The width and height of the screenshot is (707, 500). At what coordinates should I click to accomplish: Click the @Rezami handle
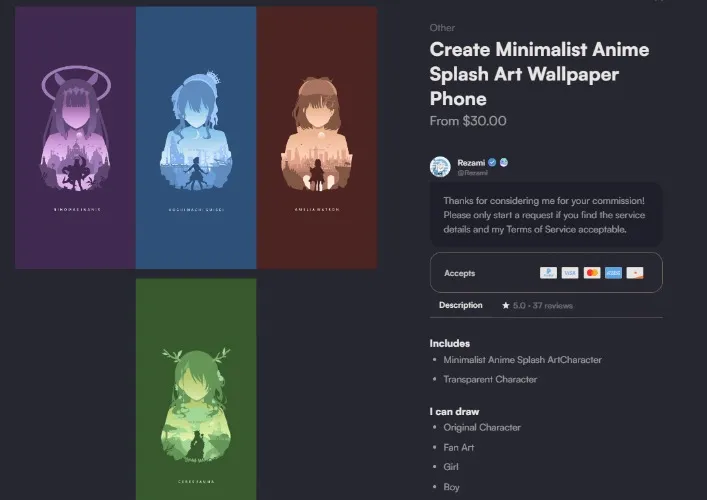[x=473, y=173]
